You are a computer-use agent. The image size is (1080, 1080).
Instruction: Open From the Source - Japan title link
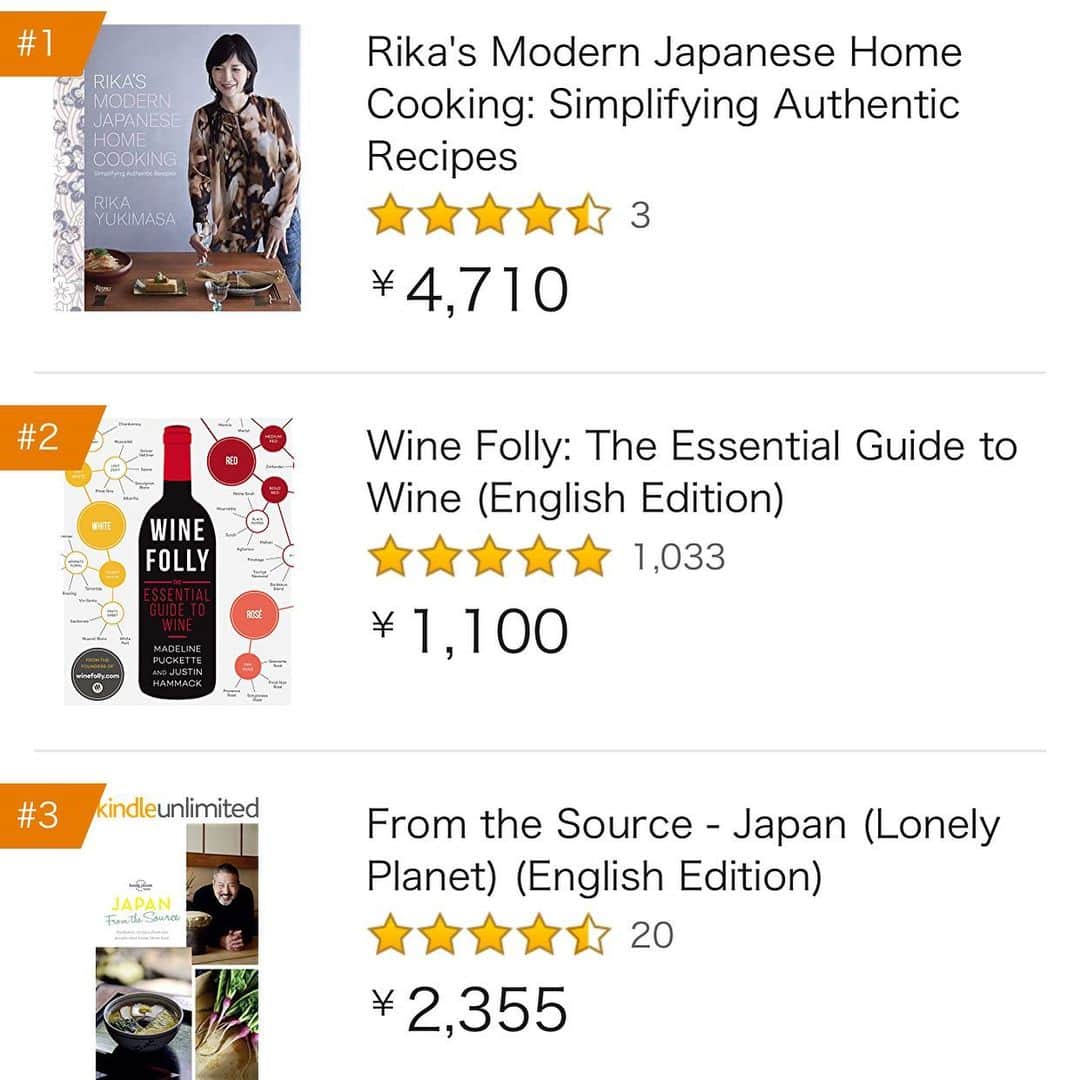point(683,850)
